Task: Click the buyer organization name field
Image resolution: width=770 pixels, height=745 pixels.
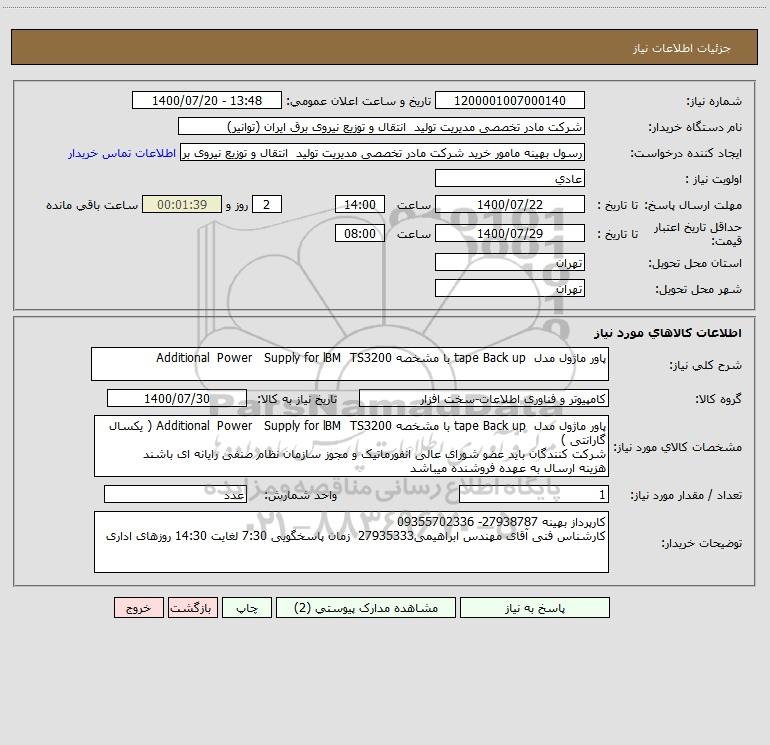Action: (x=381, y=126)
